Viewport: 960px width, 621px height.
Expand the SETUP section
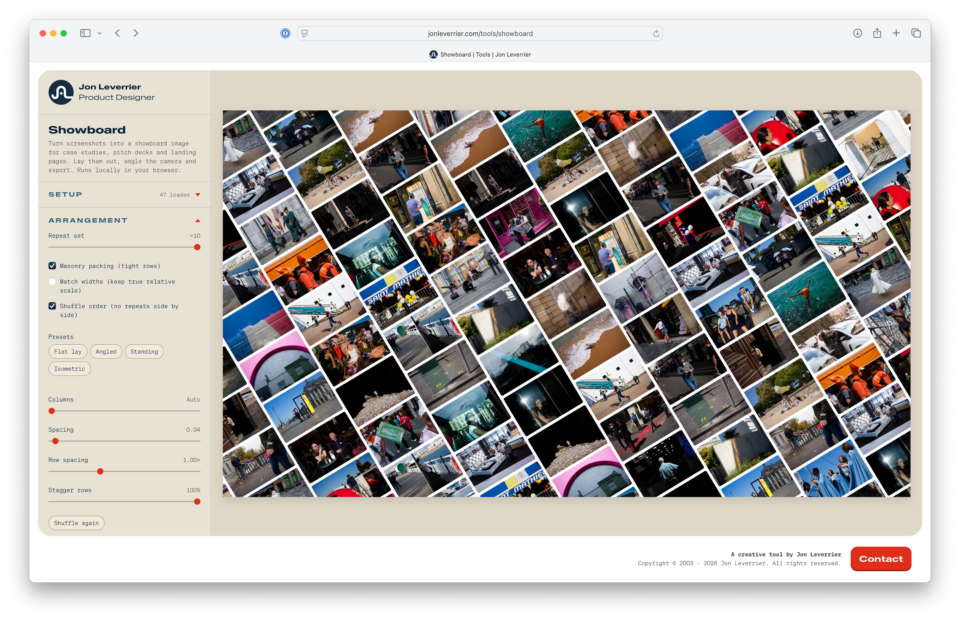[x=124, y=195]
